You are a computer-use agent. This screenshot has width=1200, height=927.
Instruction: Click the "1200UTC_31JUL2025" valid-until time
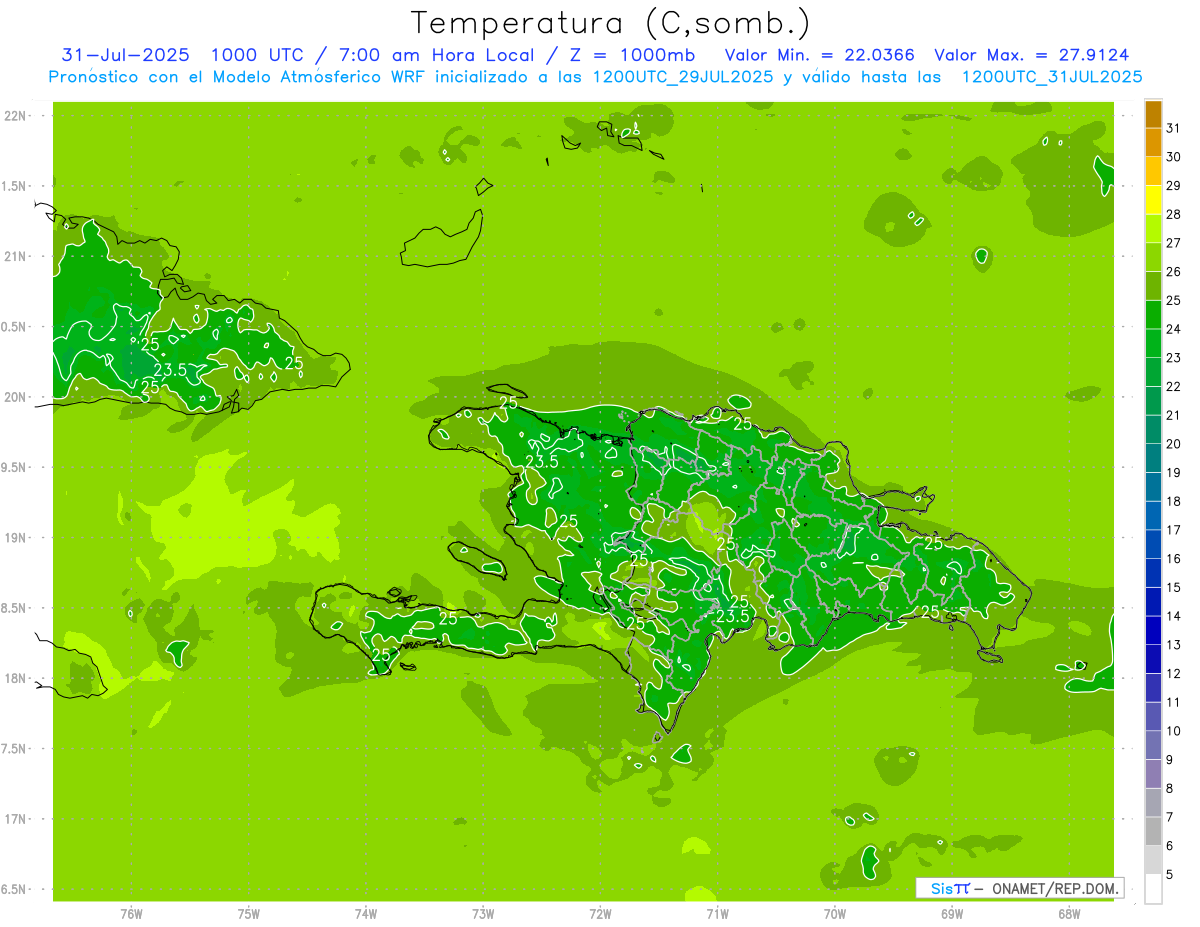(1052, 77)
